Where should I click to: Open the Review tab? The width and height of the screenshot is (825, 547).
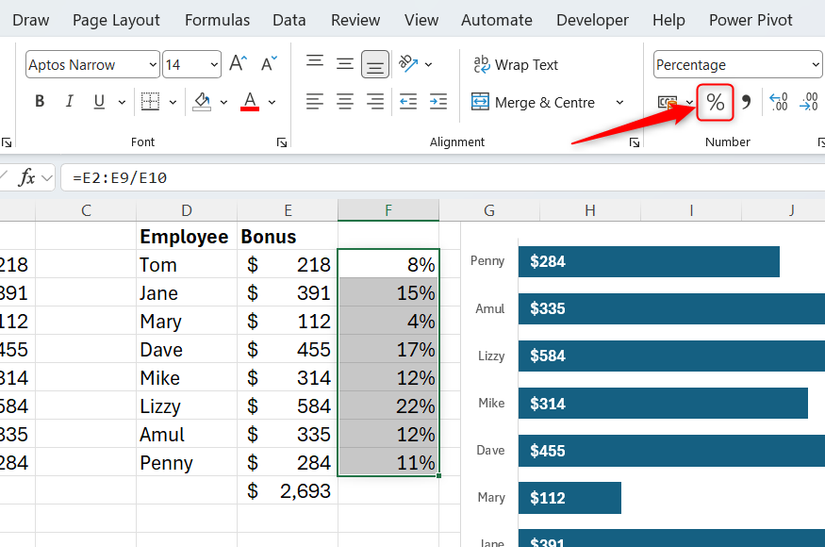356,20
